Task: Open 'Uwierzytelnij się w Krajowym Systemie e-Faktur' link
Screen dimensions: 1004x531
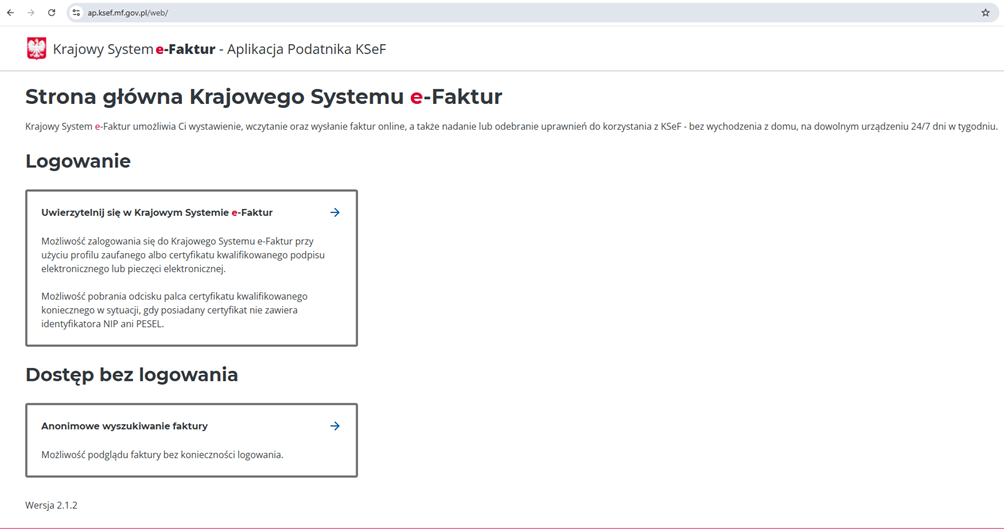Action: tap(157, 213)
